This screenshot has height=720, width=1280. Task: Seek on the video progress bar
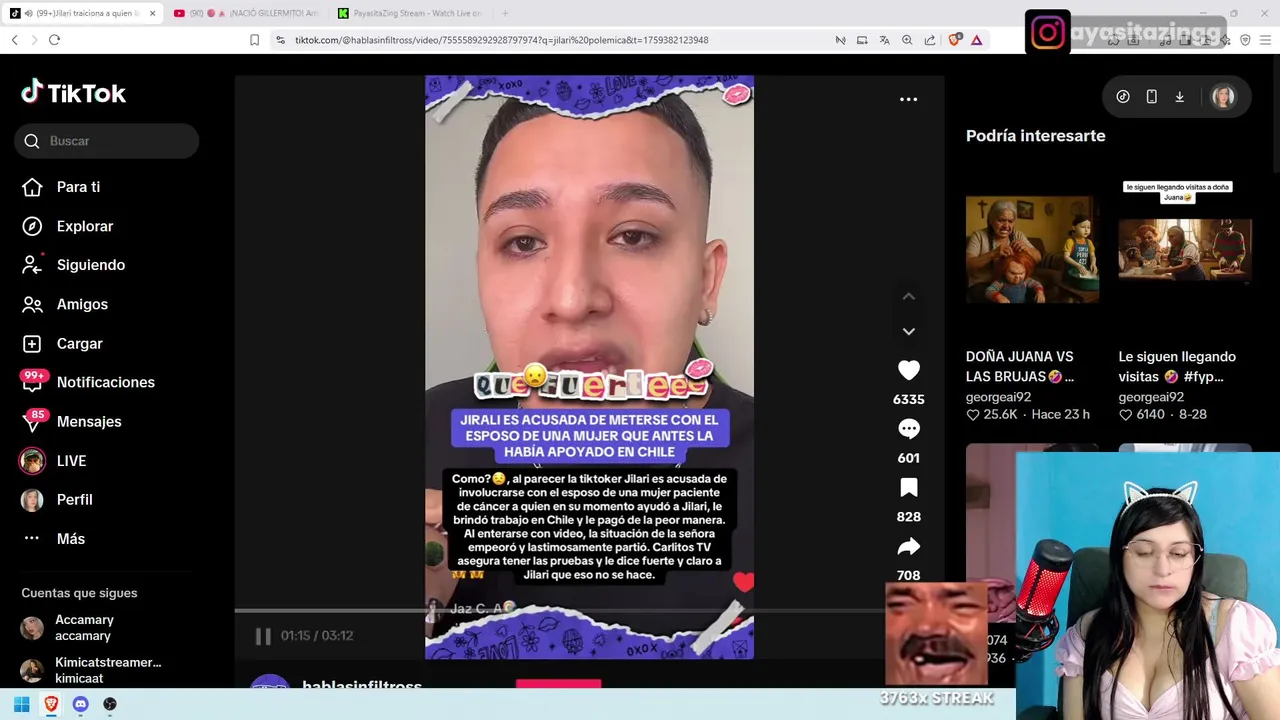pos(560,610)
